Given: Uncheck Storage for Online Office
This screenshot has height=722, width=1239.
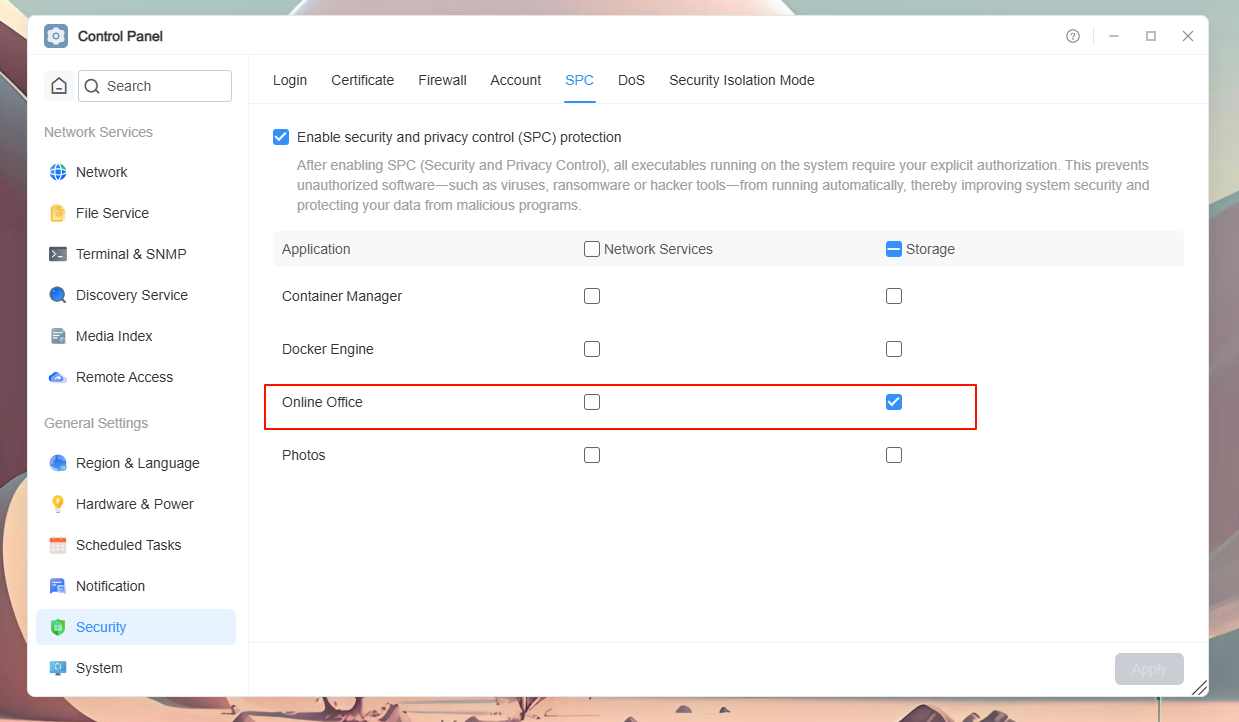Looking at the screenshot, I should [x=894, y=402].
